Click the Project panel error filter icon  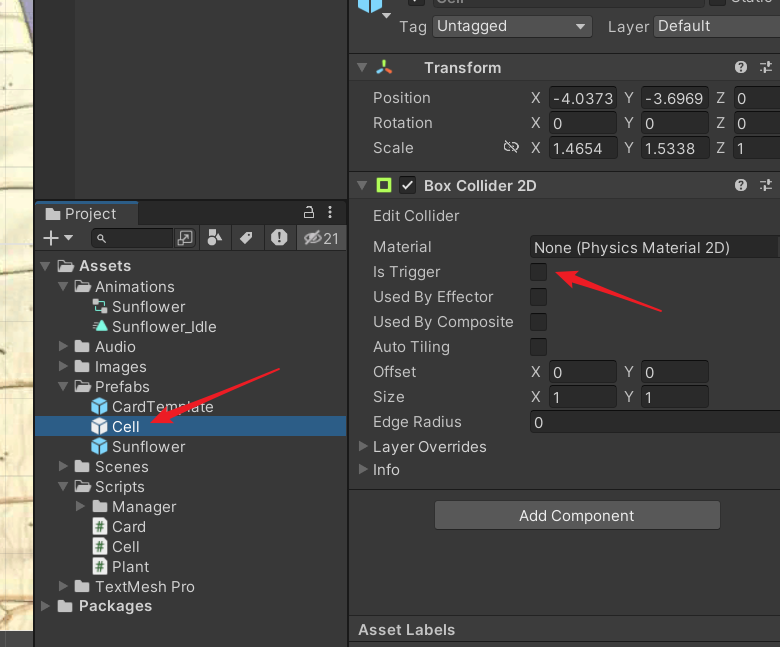(279, 238)
